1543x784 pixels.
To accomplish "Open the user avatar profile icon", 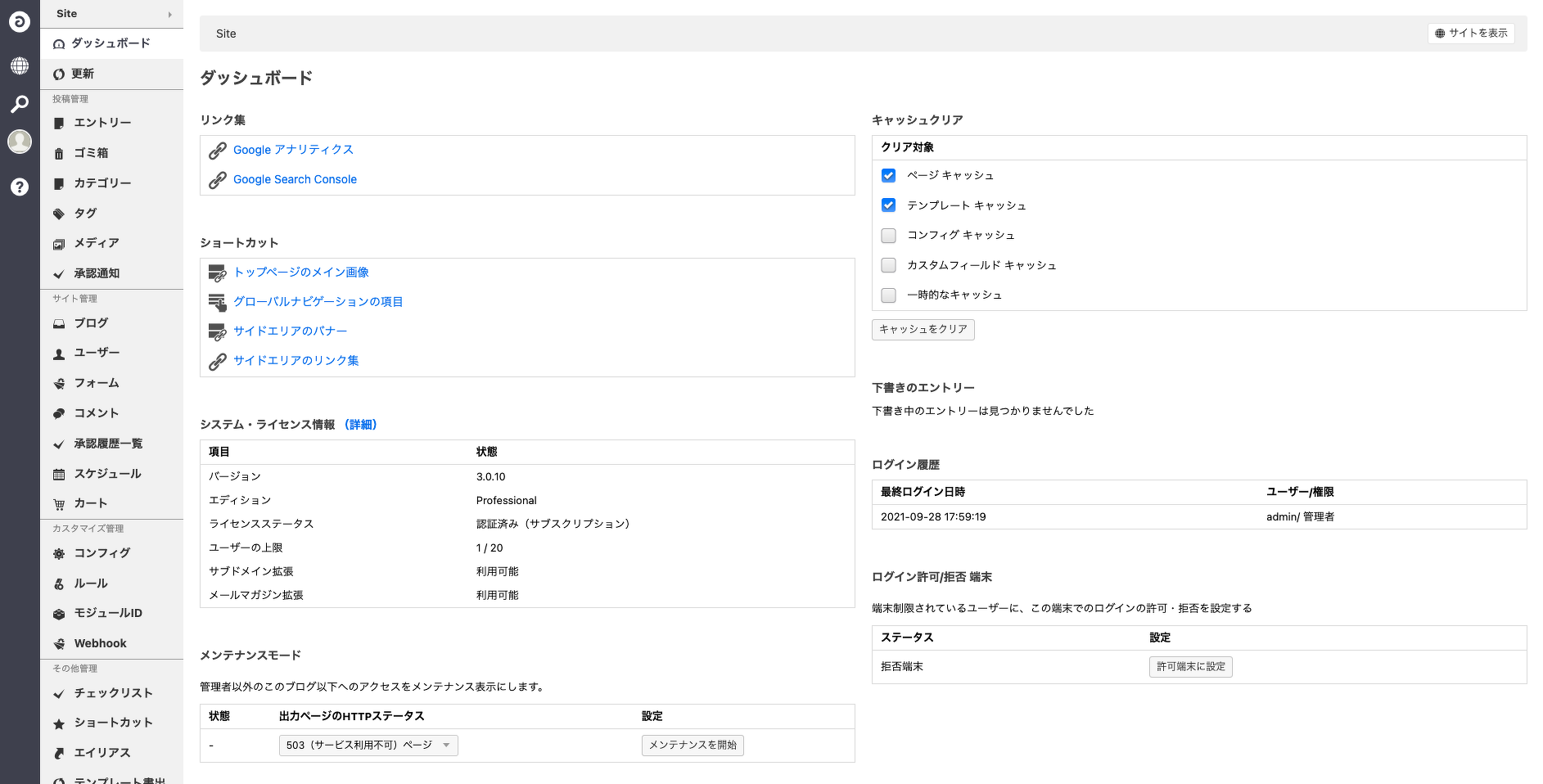I will click(20, 142).
